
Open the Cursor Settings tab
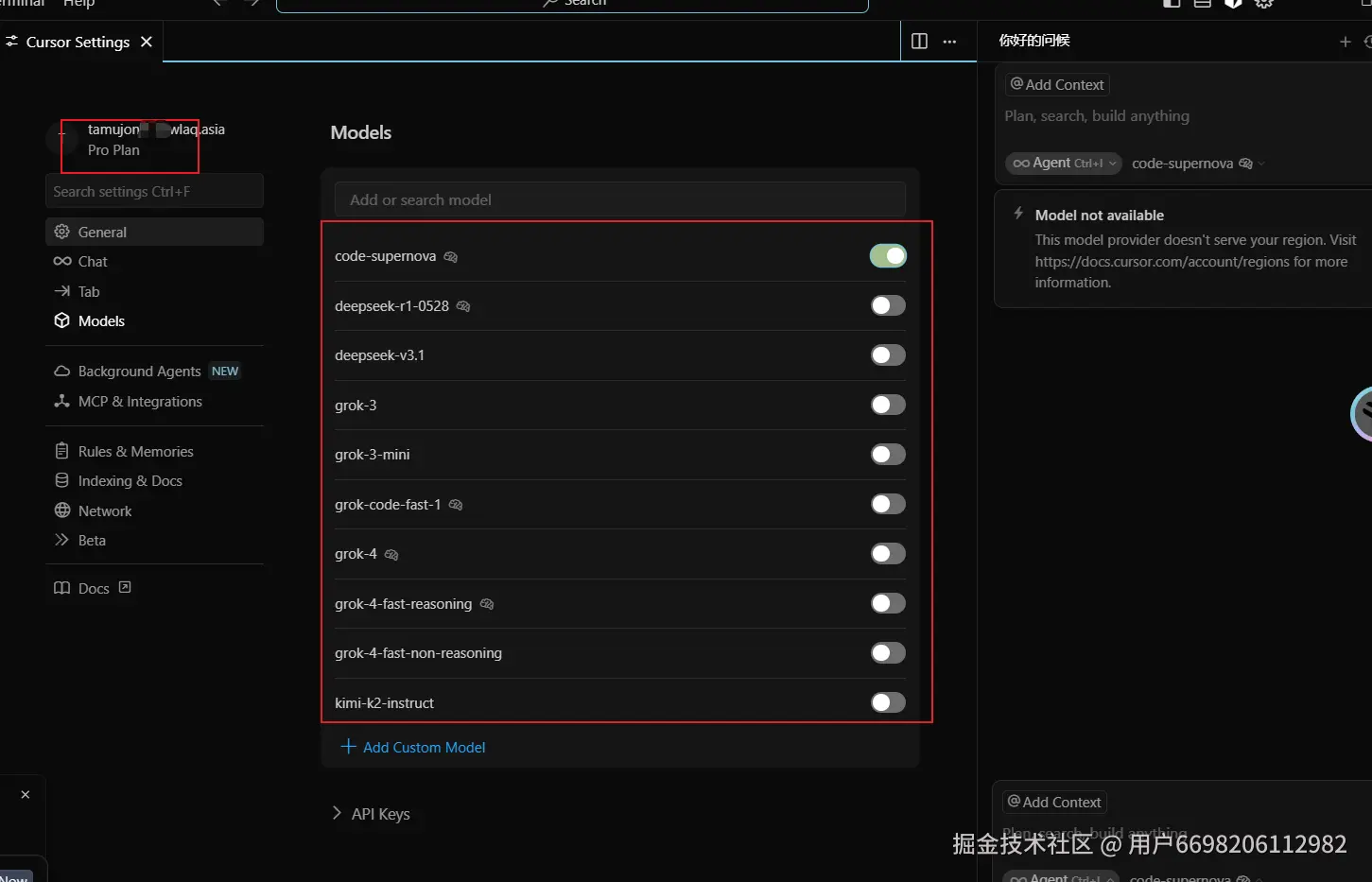coord(78,42)
